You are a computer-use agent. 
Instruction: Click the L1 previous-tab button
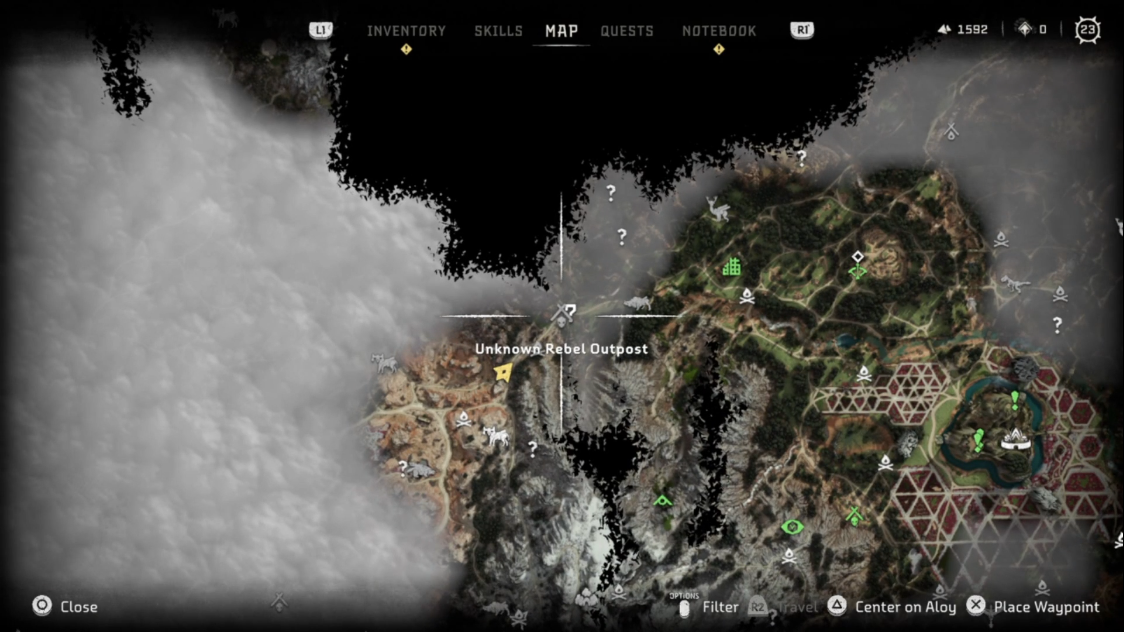(320, 30)
